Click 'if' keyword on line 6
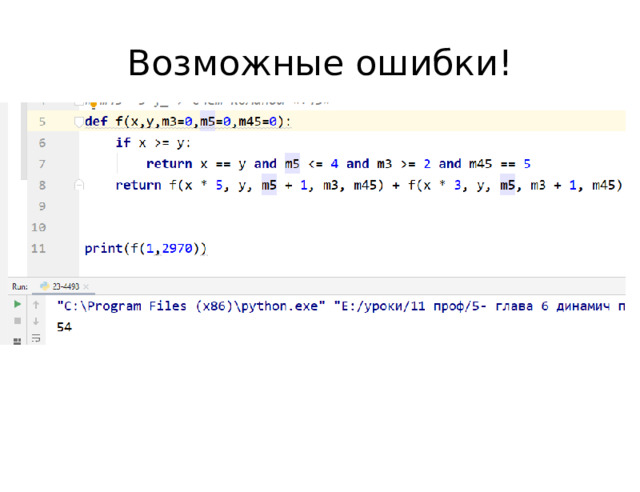This screenshot has height=492, width=640. pyautogui.click(x=123, y=143)
